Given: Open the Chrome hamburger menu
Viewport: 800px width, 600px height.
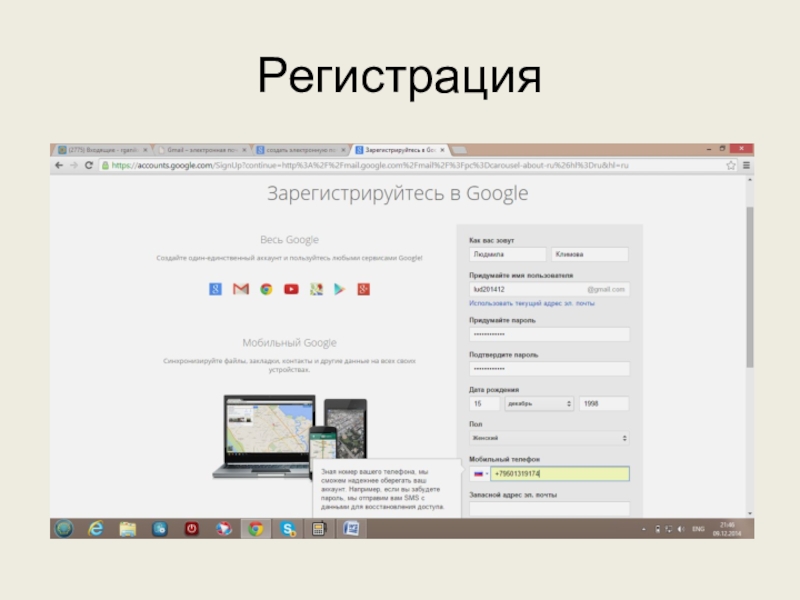Looking at the screenshot, I should click(x=746, y=165).
